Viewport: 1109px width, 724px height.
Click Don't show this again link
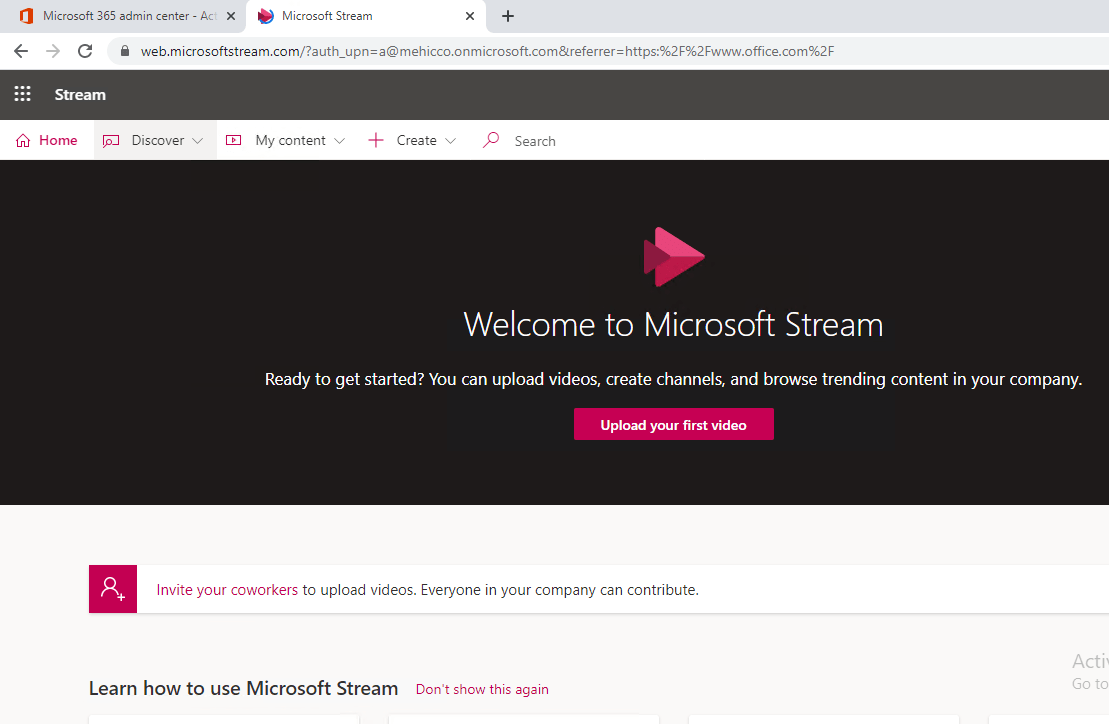point(482,689)
